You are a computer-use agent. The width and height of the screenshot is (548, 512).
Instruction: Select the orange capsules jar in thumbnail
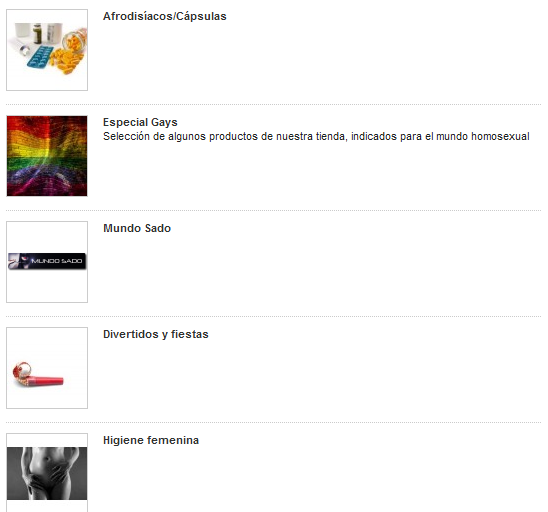click(x=74, y=40)
